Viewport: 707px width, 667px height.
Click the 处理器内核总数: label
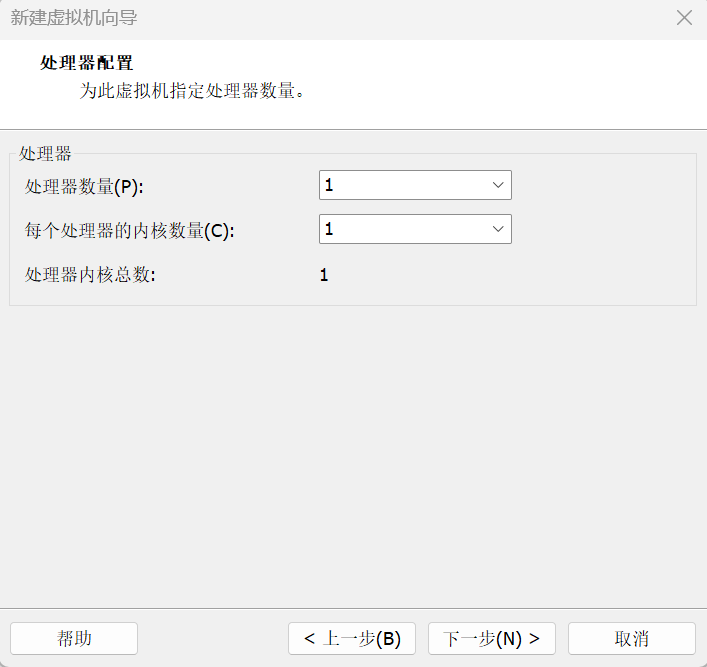pyautogui.click(x=90, y=275)
